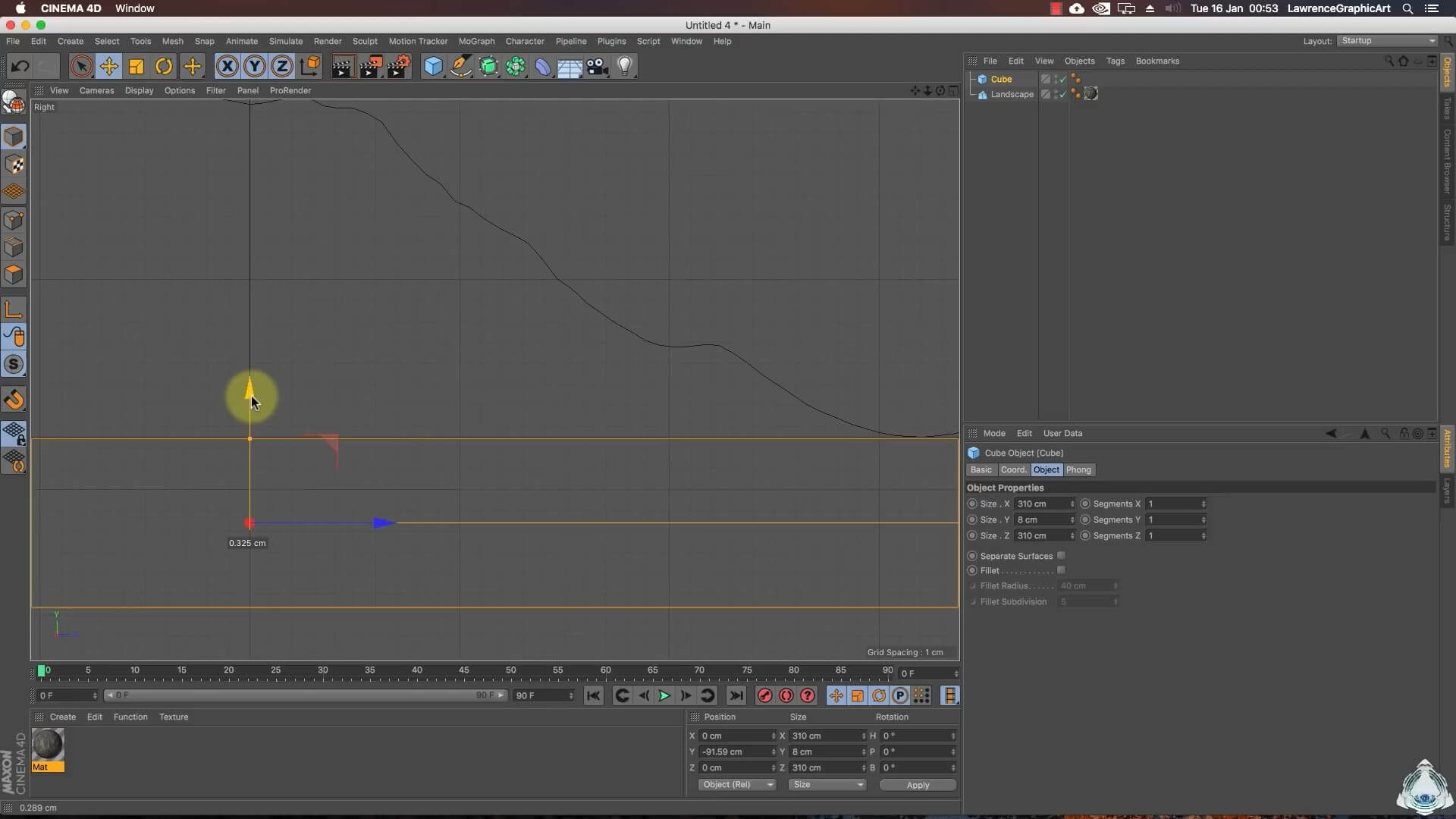Enable Separate Surfaces checkbox
This screenshot has height=819, width=1456.
coord(1061,556)
